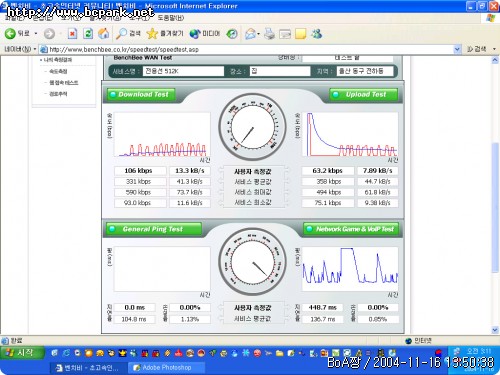Click the Stop loading red X icon

click(72, 33)
